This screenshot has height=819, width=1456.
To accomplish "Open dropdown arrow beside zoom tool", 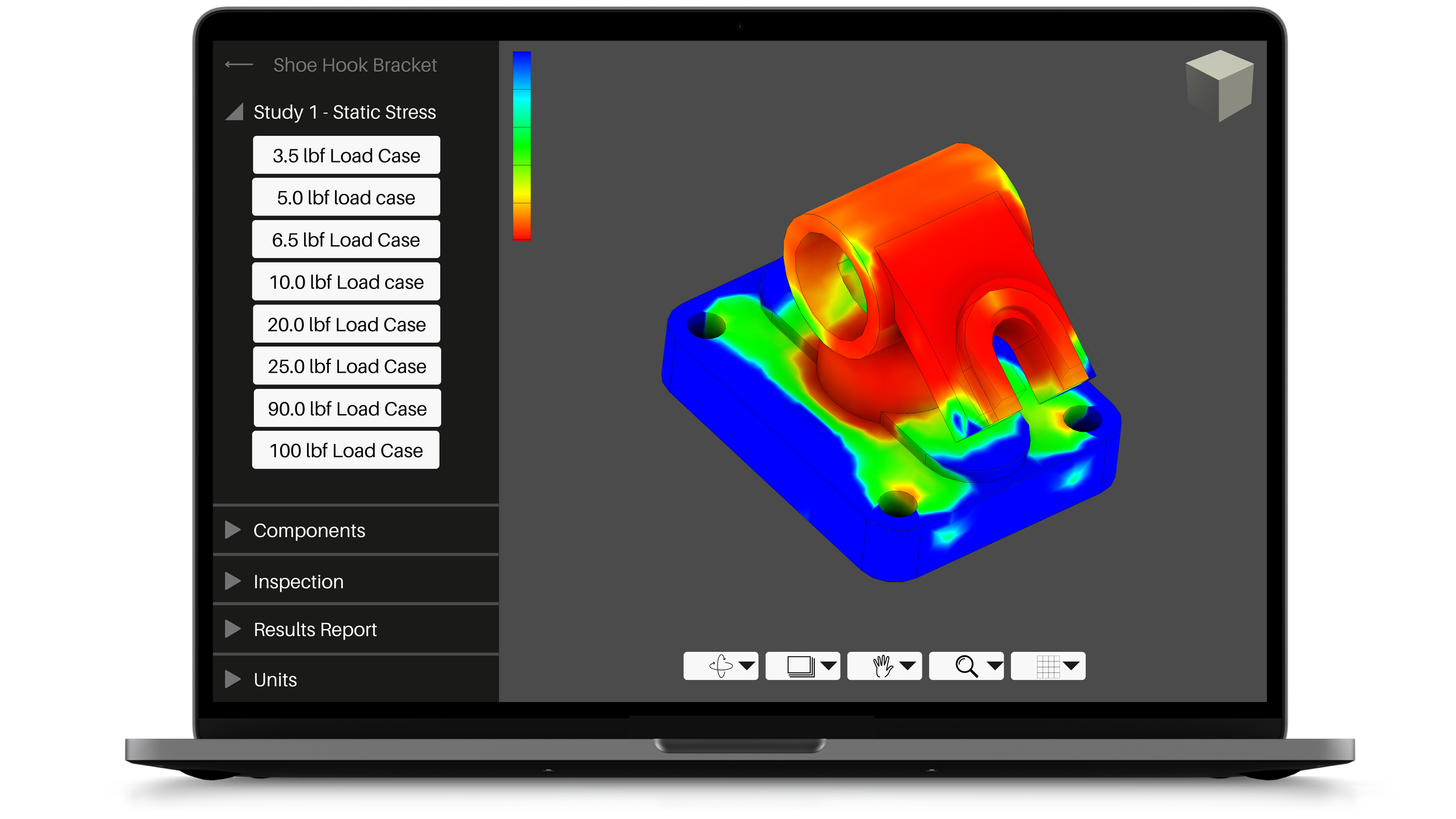I will click(x=994, y=666).
